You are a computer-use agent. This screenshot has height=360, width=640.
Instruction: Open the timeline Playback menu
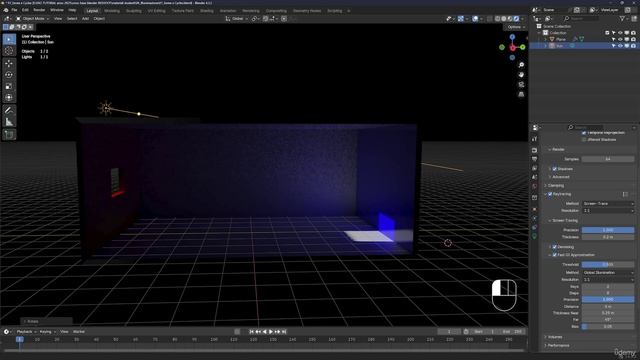pyautogui.click(x=26, y=332)
